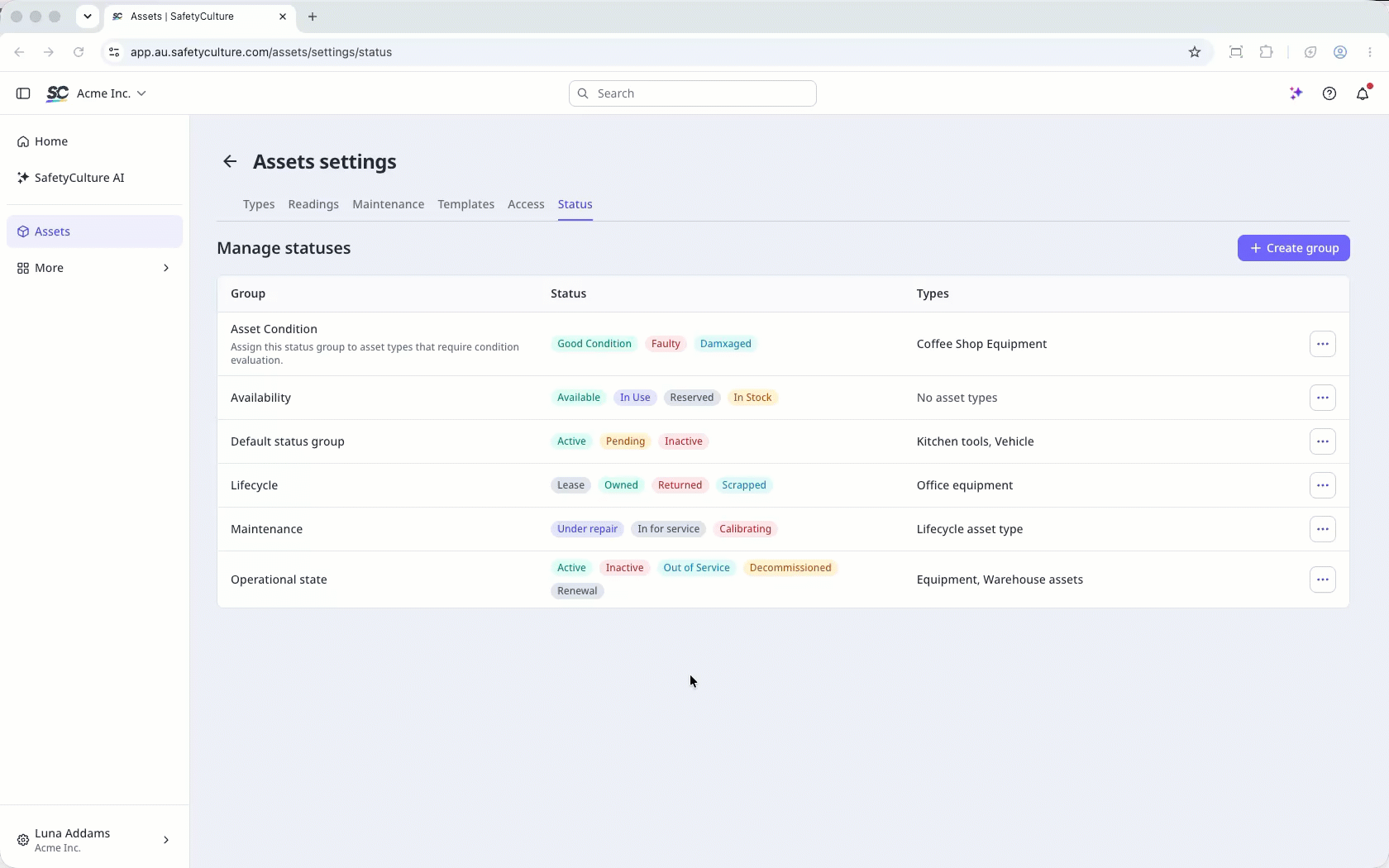The height and width of the screenshot is (868, 1389).
Task: Click the Out of Service status tag
Action: (697, 568)
